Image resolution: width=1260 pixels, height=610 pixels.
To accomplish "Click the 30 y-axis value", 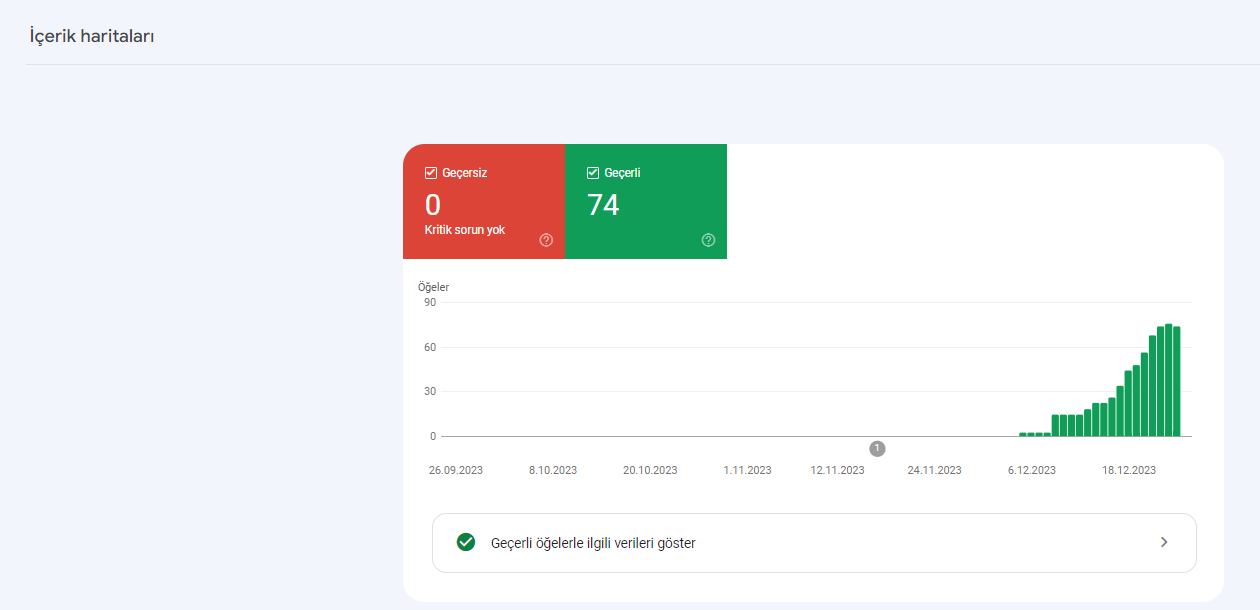I will [x=430, y=391].
